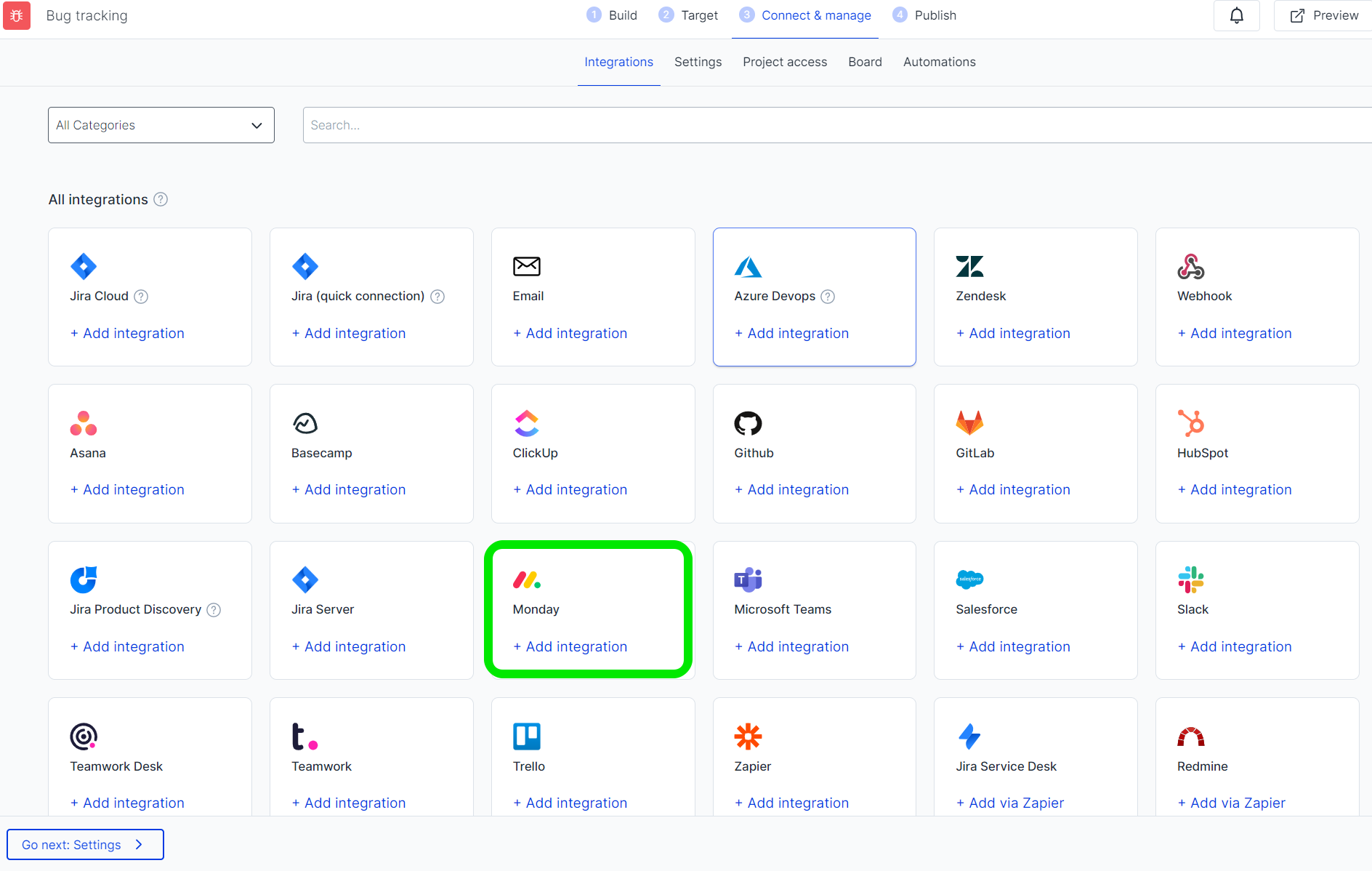
Task: Click the red bug app logo
Action: (x=17, y=15)
